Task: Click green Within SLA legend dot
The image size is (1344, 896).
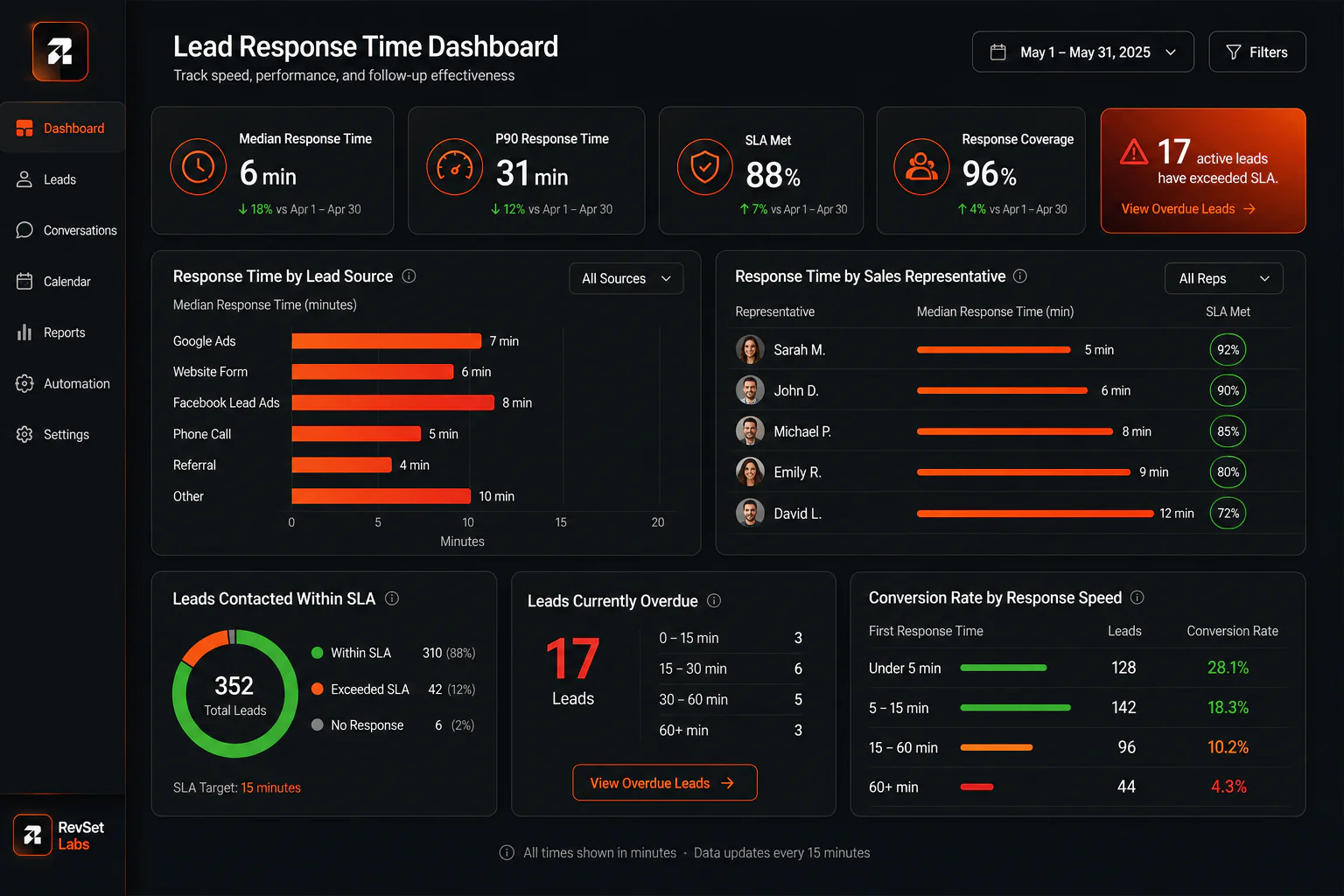Action: [318, 653]
